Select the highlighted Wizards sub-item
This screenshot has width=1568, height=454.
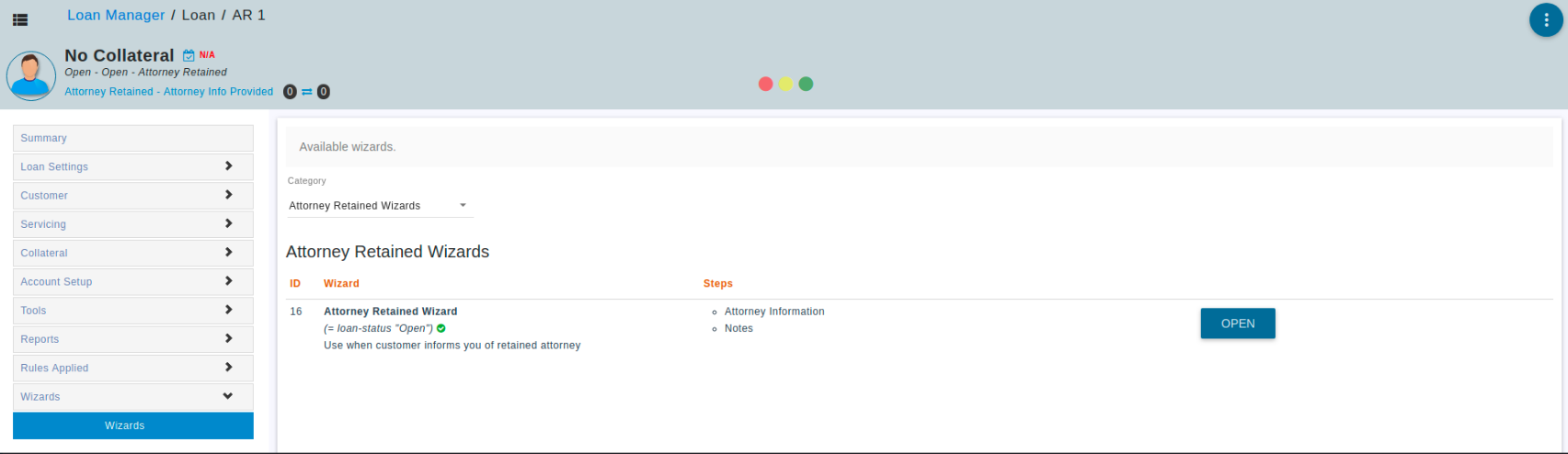coord(133,426)
